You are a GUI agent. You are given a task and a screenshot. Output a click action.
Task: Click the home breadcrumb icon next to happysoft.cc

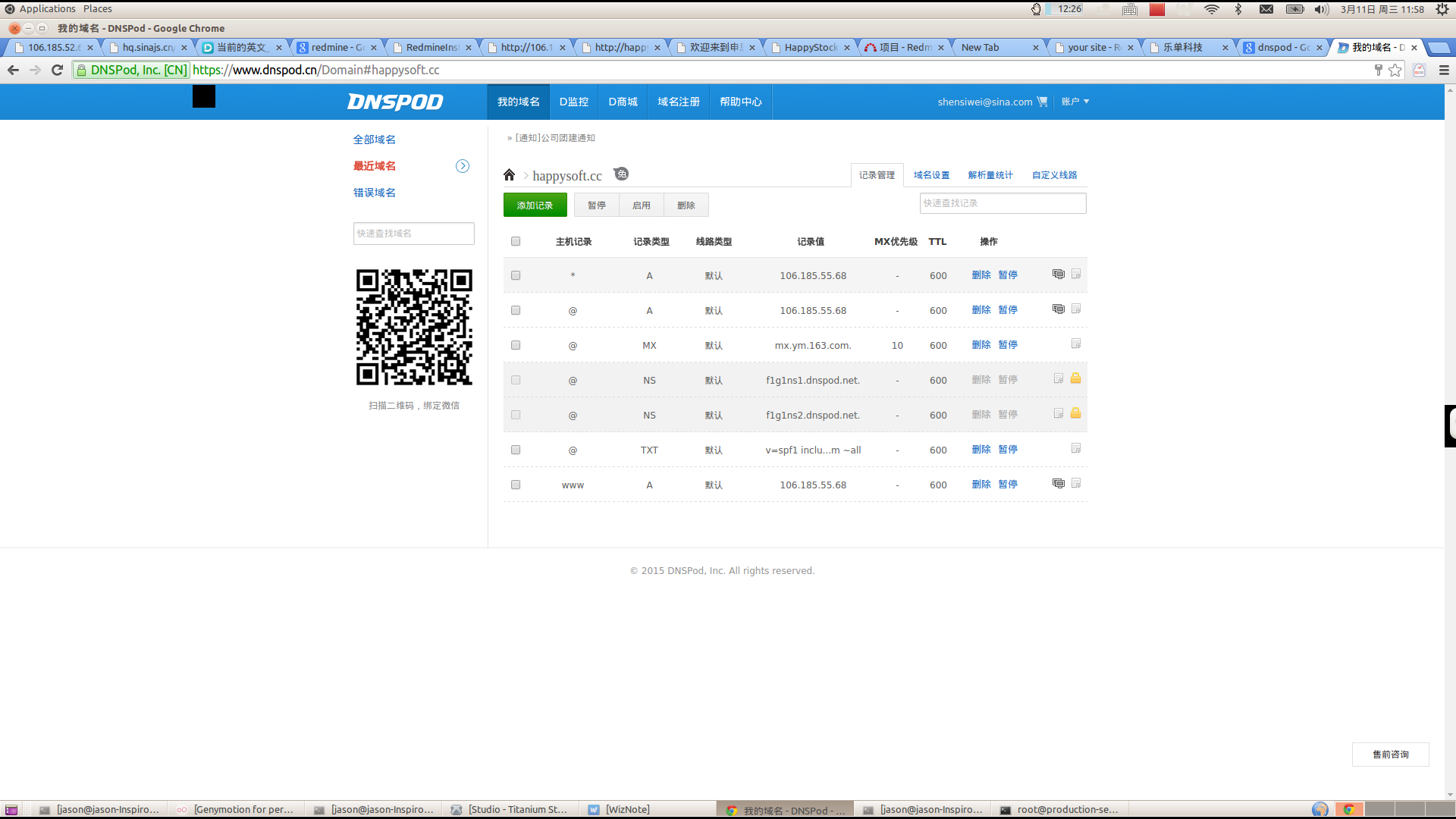pyautogui.click(x=510, y=174)
